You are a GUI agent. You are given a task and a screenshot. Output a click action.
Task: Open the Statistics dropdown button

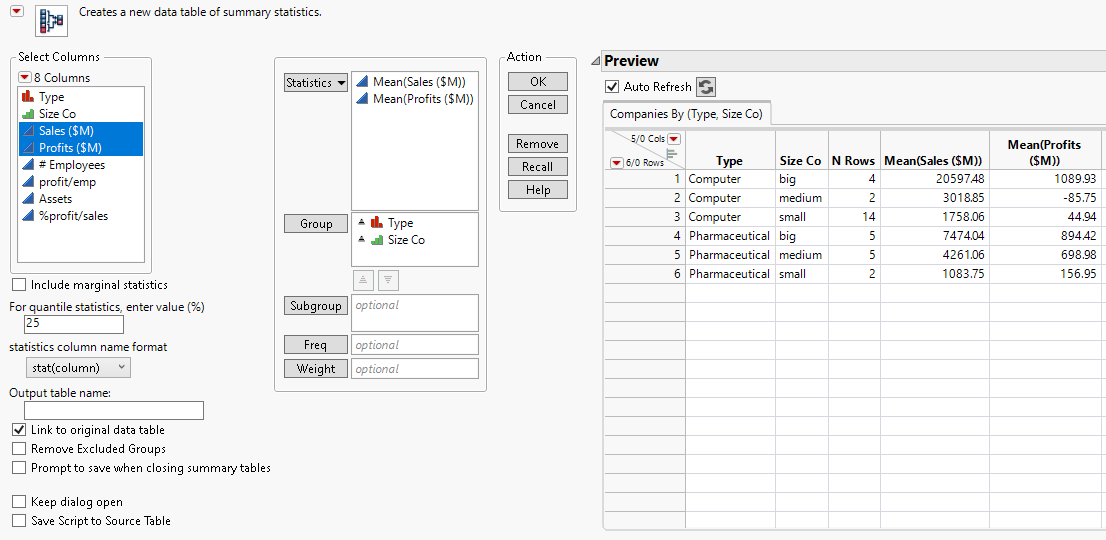(x=316, y=82)
